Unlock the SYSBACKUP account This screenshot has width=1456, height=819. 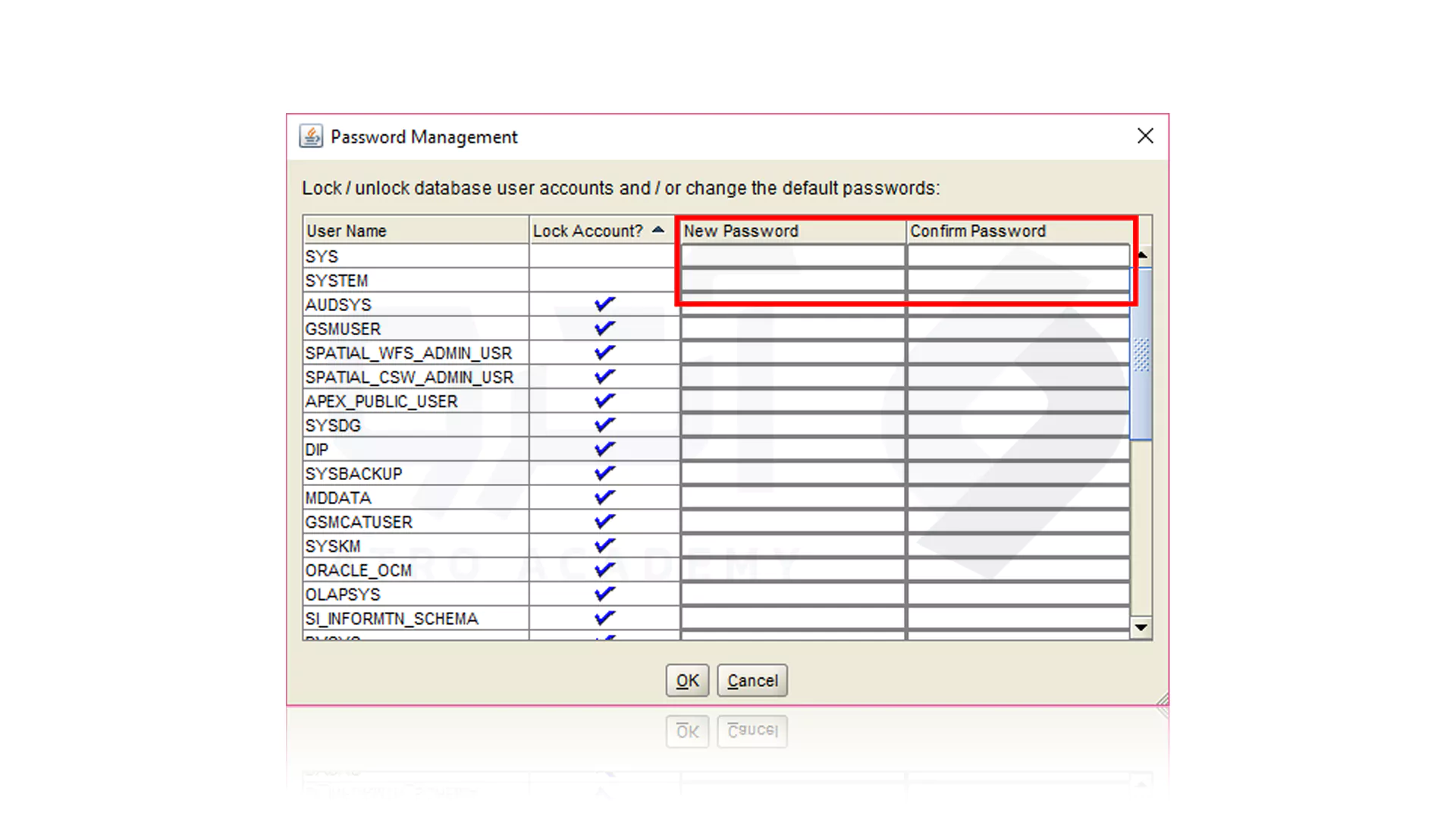click(603, 472)
